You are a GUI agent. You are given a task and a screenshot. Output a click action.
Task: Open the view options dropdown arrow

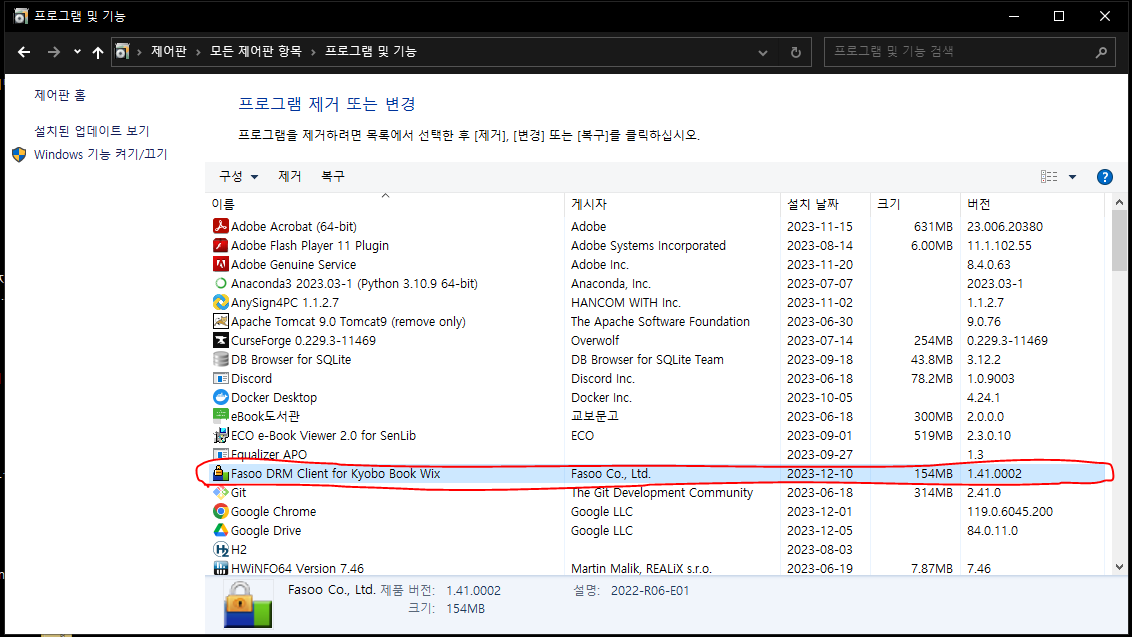(1073, 177)
